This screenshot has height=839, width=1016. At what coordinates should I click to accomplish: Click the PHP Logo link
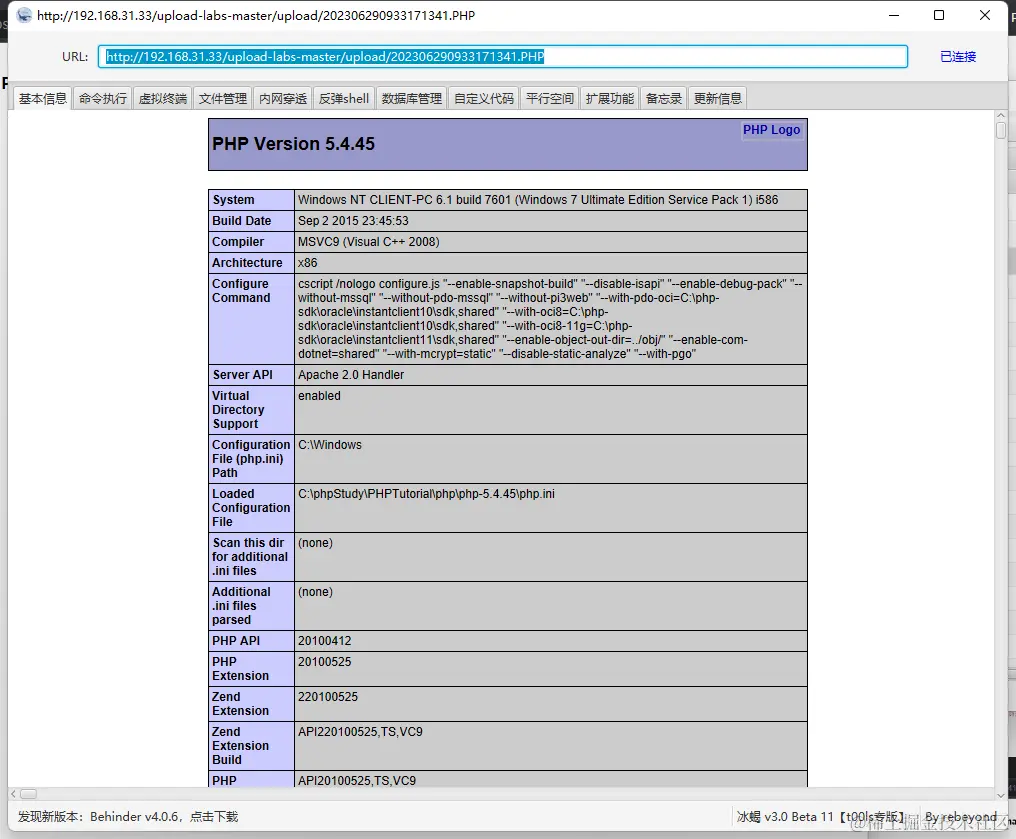[771, 130]
